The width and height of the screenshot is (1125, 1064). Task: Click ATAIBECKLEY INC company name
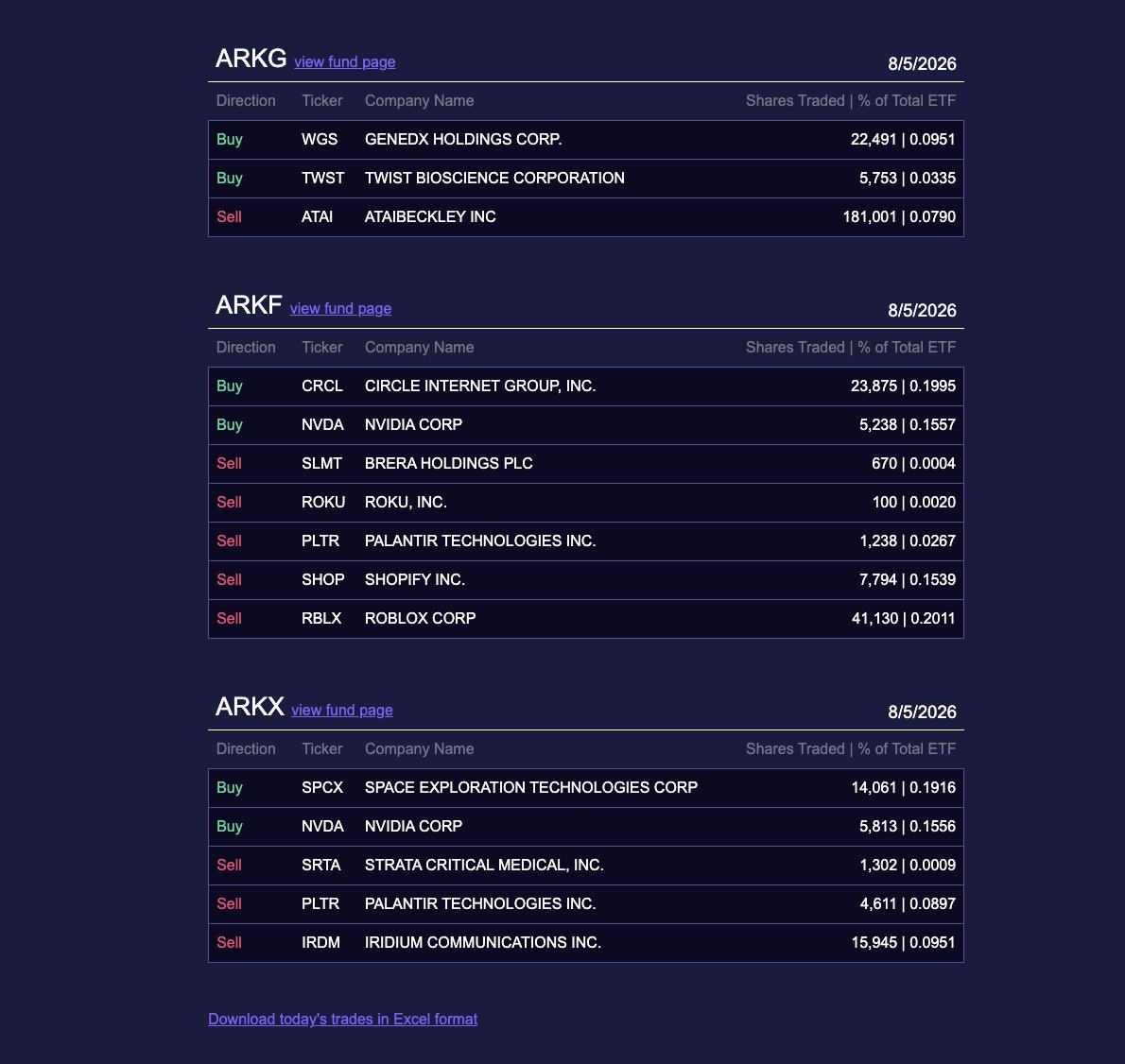[430, 216]
